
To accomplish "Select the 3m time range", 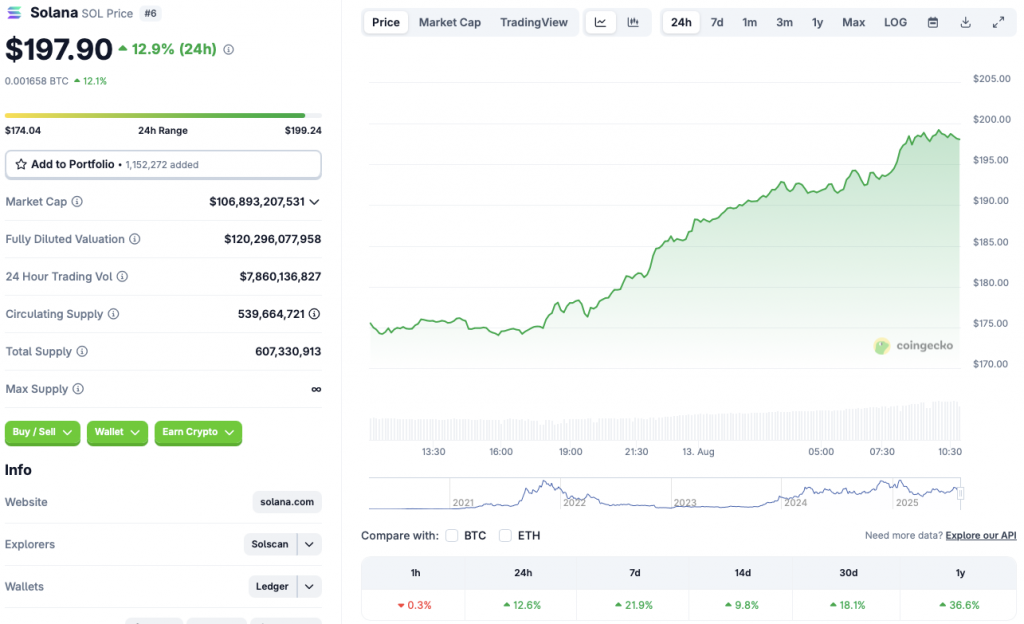I will tap(784, 22).
